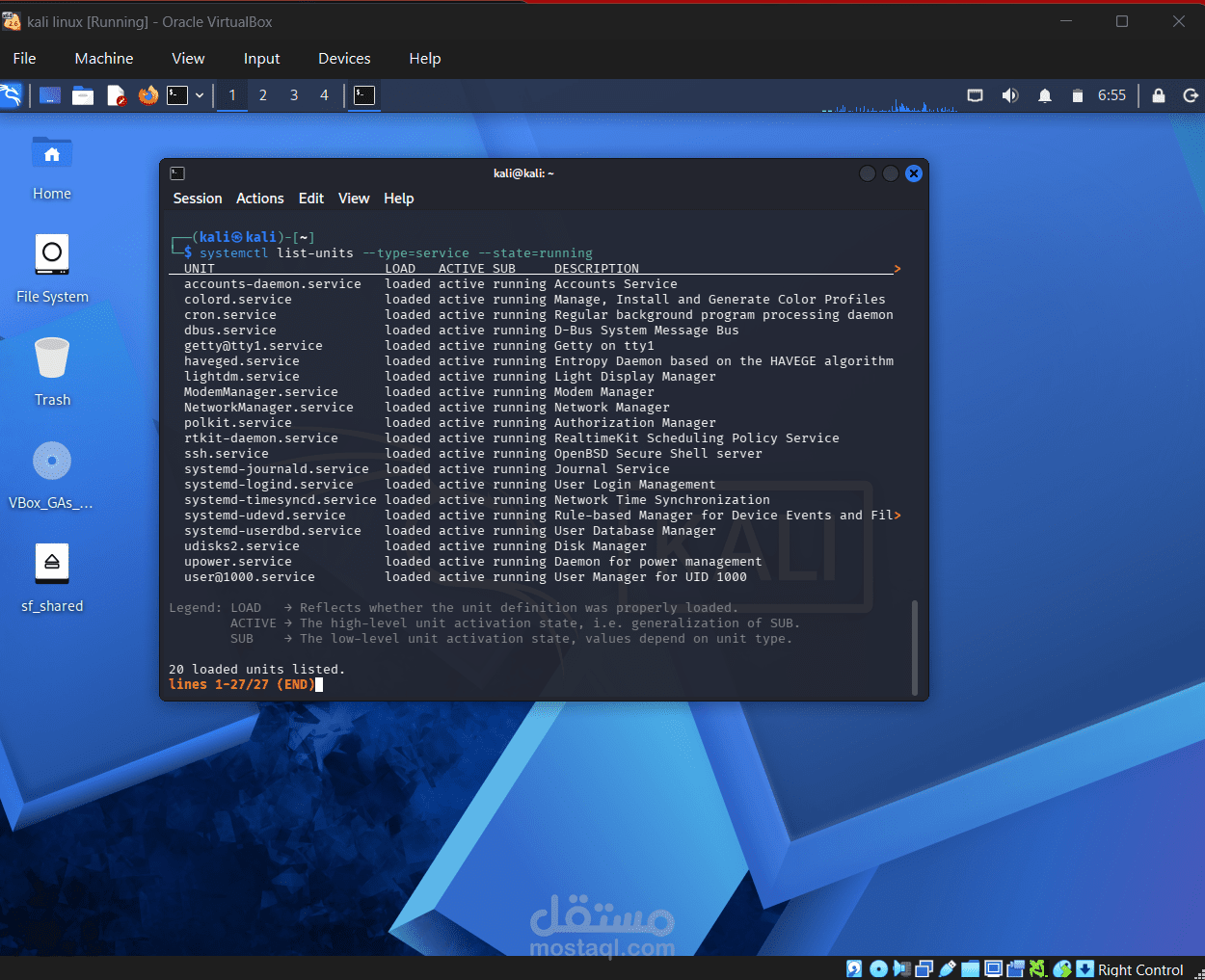Image resolution: width=1205 pixels, height=980 pixels.
Task: Click terminal window icon in title bar
Action: tap(177, 173)
